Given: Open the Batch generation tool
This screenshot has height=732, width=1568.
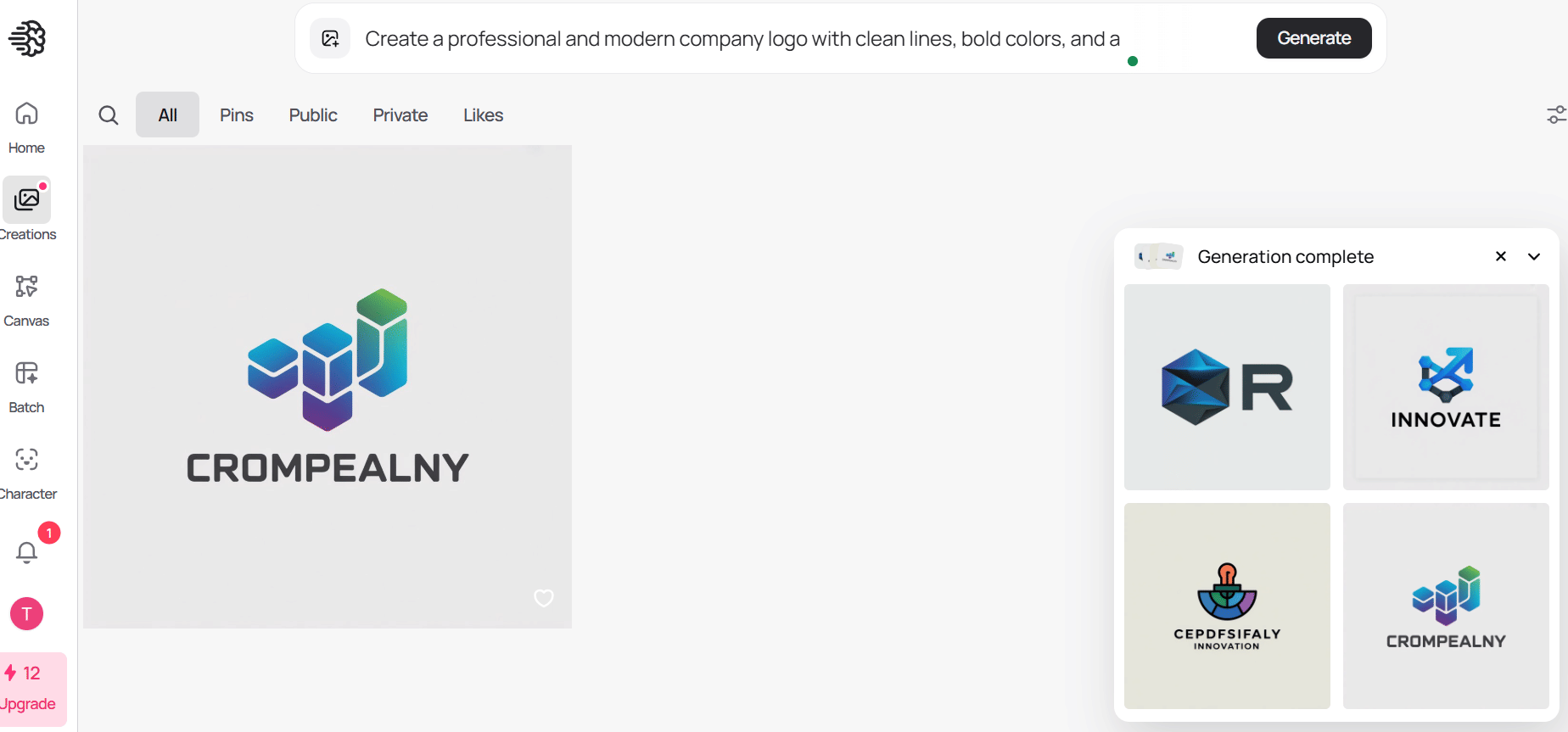Looking at the screenshot, I should 25,384.
